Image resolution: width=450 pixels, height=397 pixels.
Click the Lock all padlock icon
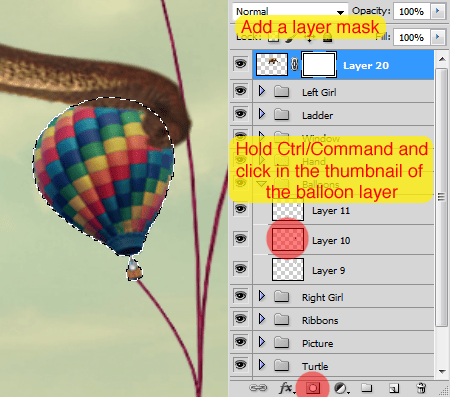point(327,38)
